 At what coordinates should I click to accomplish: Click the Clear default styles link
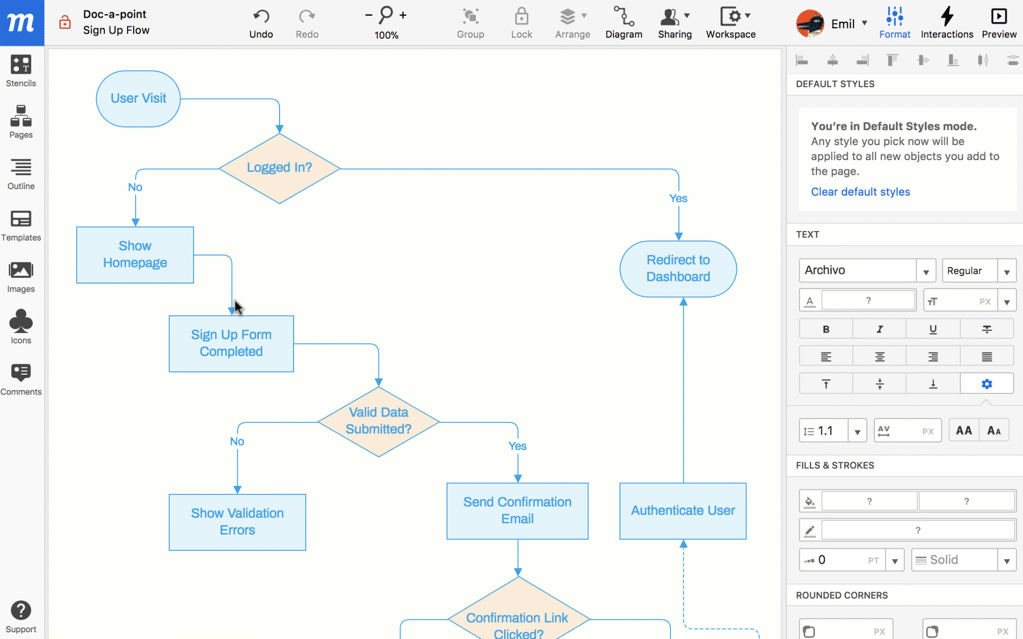(860, 192)
